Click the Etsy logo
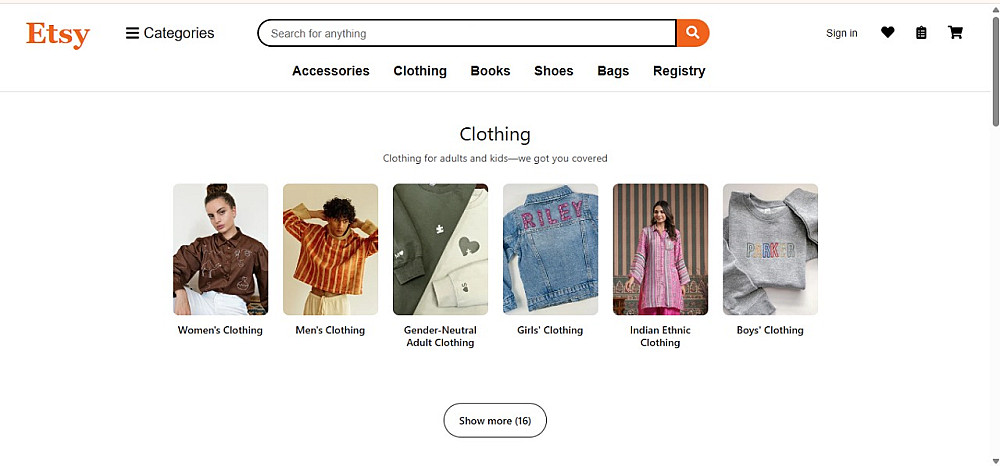 pos(58,34)
